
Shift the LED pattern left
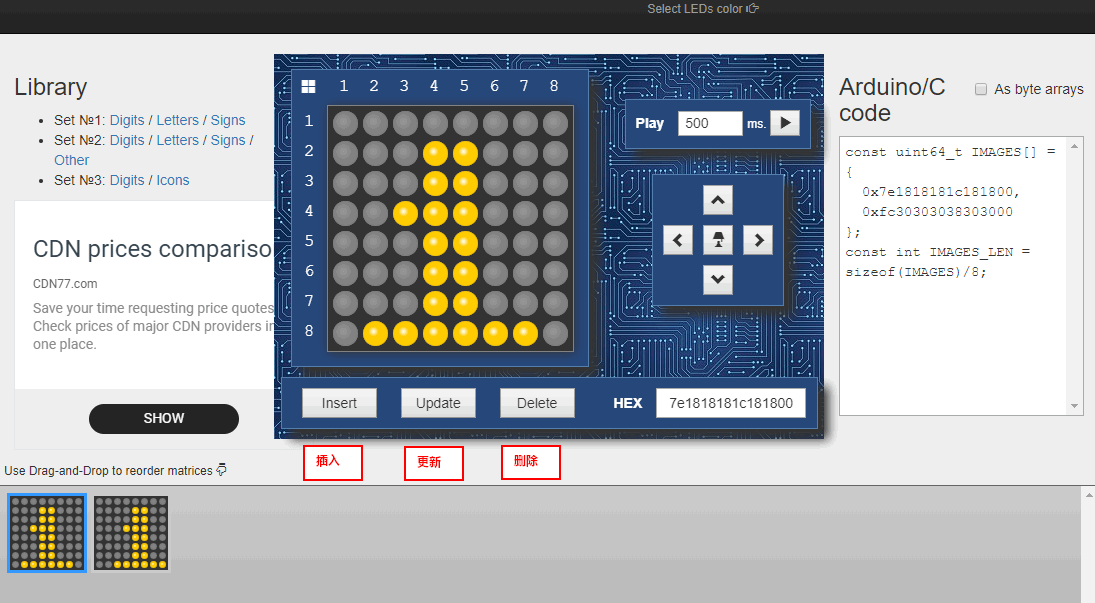pyautogui.click(x=677, y=239)
